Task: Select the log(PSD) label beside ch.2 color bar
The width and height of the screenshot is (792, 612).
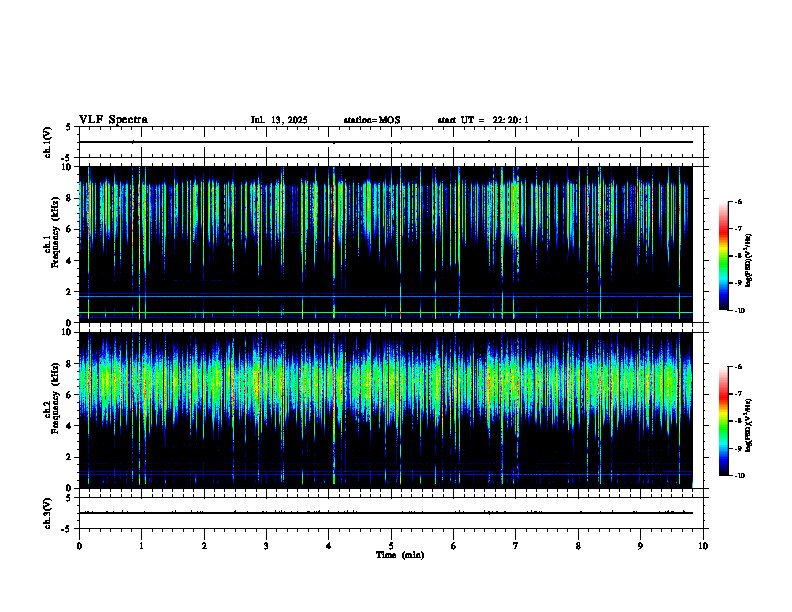Action: coord(749,425)
